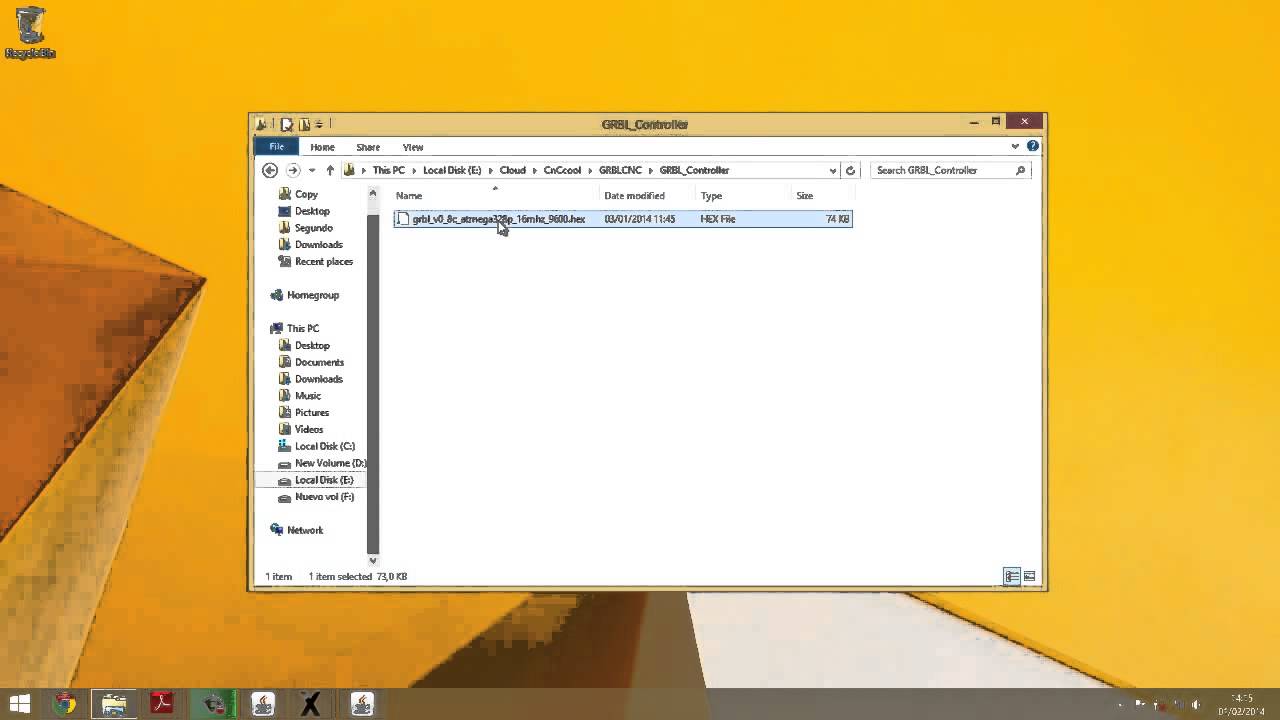This screenshot has height=720, width=1280.
Task: Click the HEX file's document icon
Action: [403, 219]
